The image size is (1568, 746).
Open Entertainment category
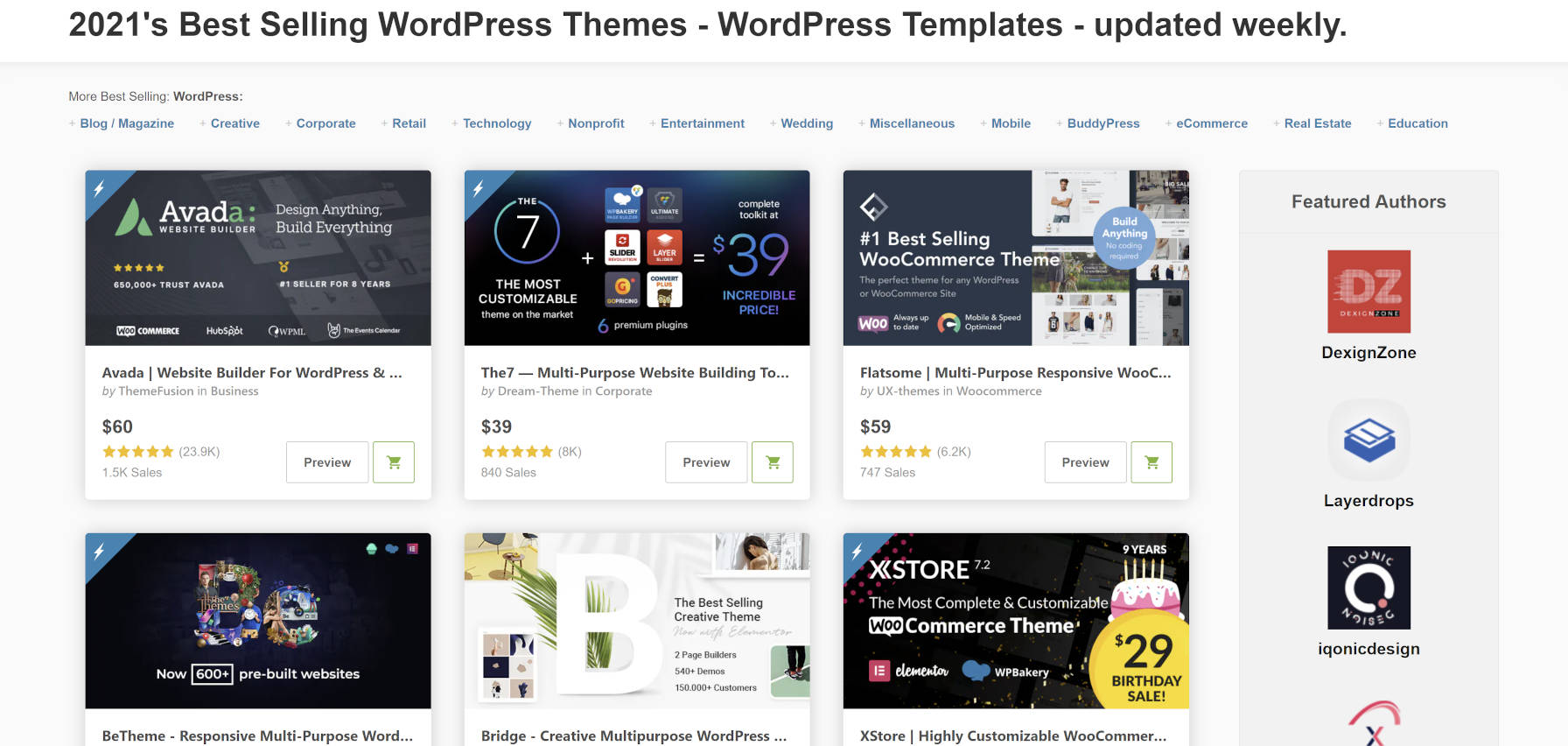703,123
